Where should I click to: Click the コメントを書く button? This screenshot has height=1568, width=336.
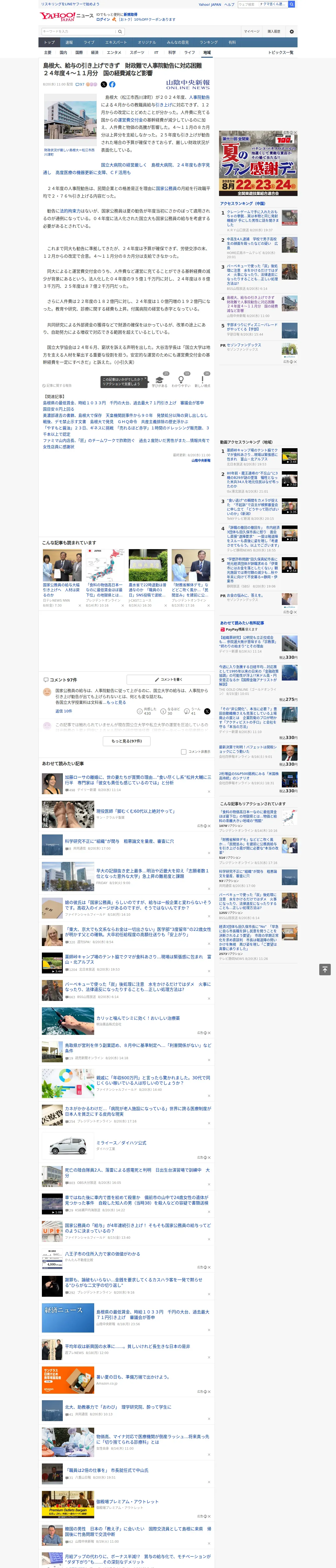168,679
